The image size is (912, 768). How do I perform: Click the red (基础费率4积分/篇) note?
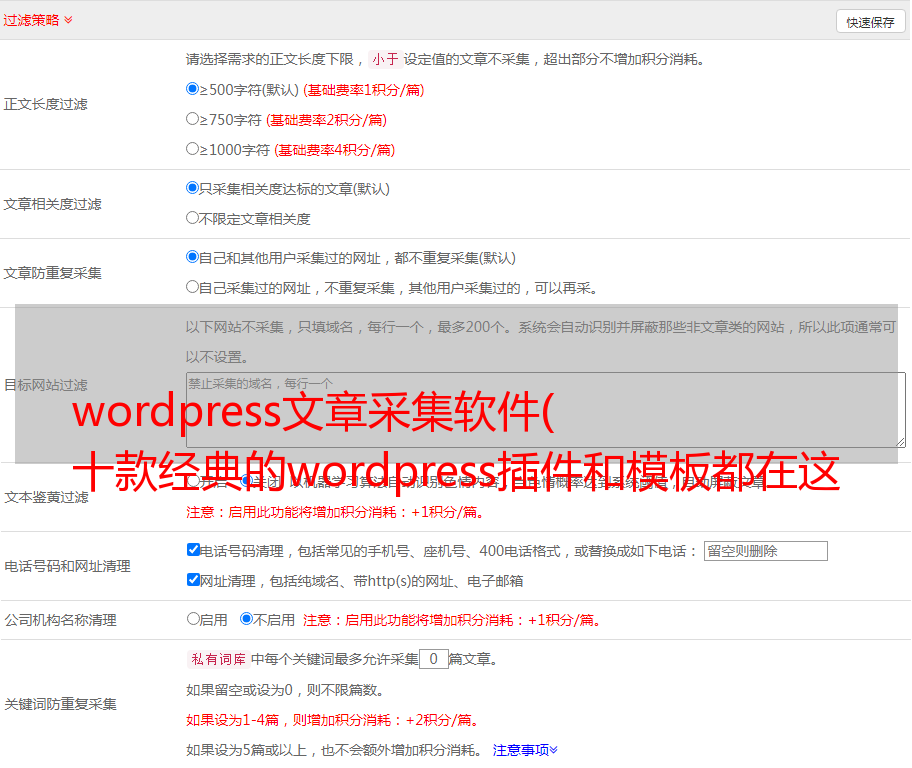(334, 150)
